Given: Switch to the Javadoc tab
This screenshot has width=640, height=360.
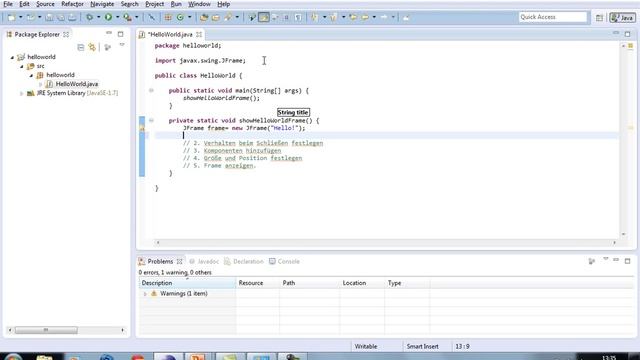Looking at the screenshot, I should [x=204, y=262].
